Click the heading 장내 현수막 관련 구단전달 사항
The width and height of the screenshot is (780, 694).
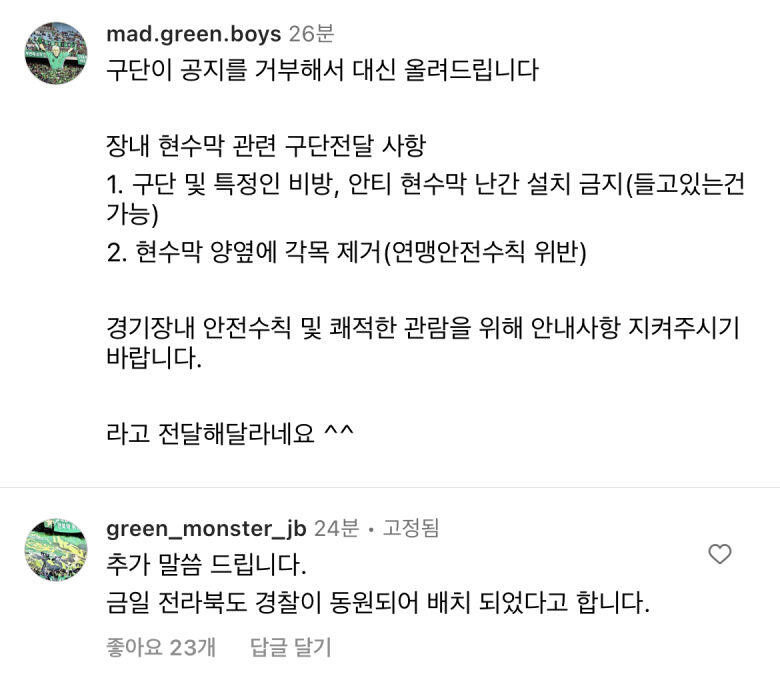[x=266, y=146]
